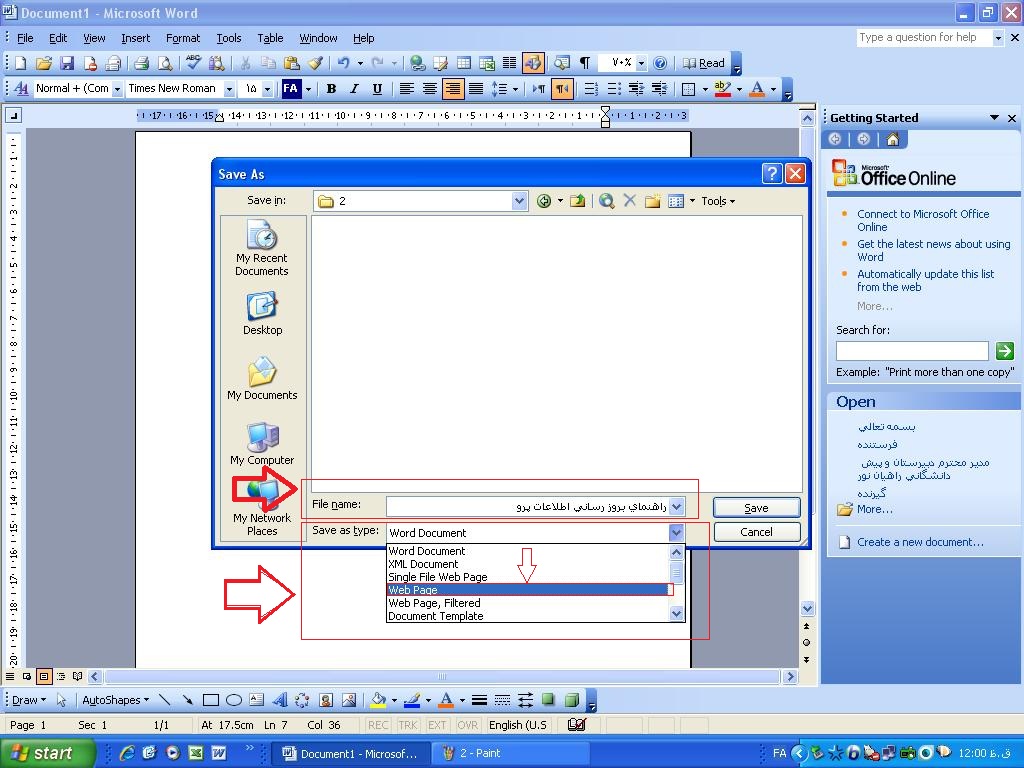Go back using Save As Back icon
The height and width of the screenshot is (768, 1024).
[x=543, y=201]
